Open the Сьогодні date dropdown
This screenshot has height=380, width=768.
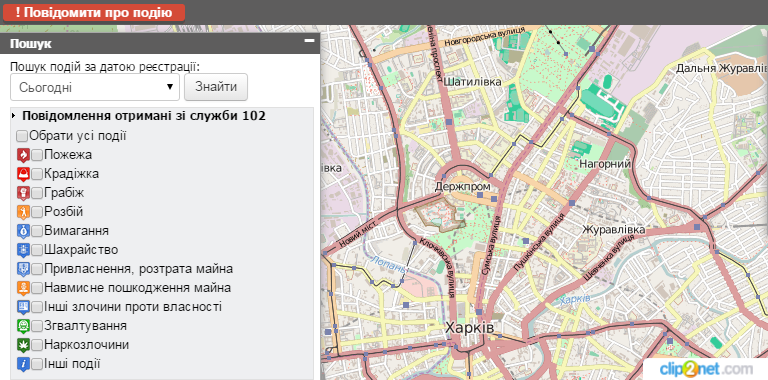95,87
